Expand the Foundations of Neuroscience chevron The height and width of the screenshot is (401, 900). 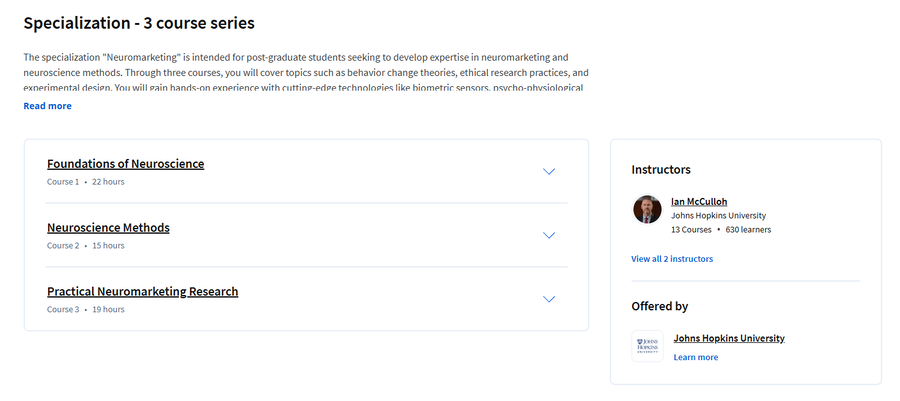point(549,172)
